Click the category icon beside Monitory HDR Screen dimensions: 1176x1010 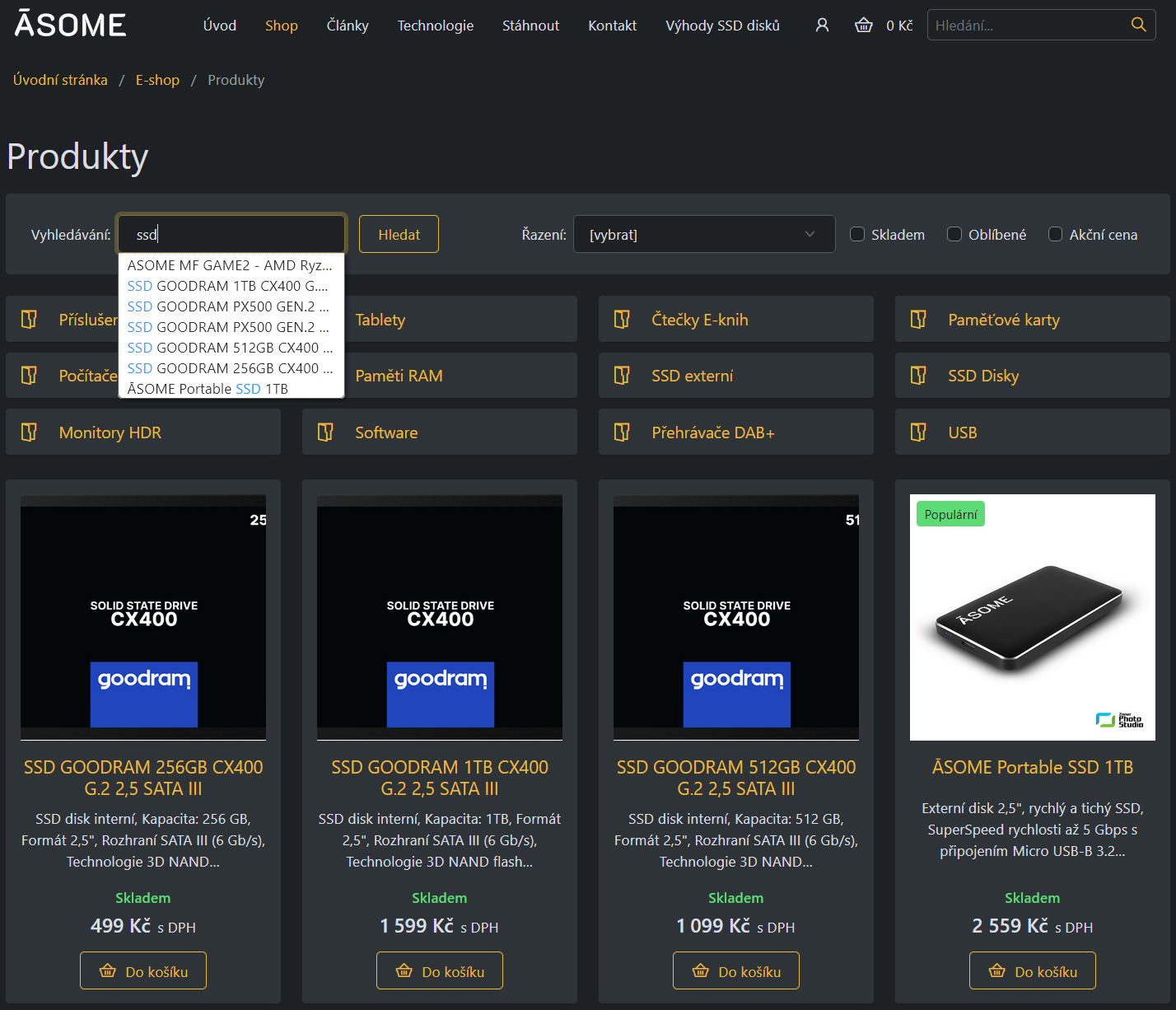pos(29,433)
